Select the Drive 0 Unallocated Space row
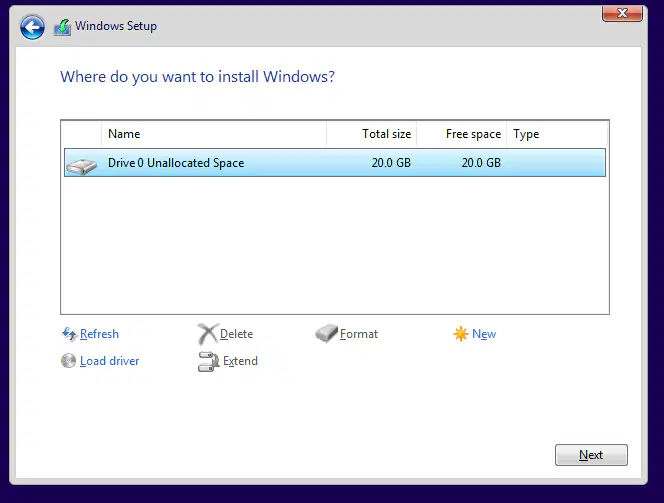Screen dimensions: 664x503 click(x=335, y=163)
